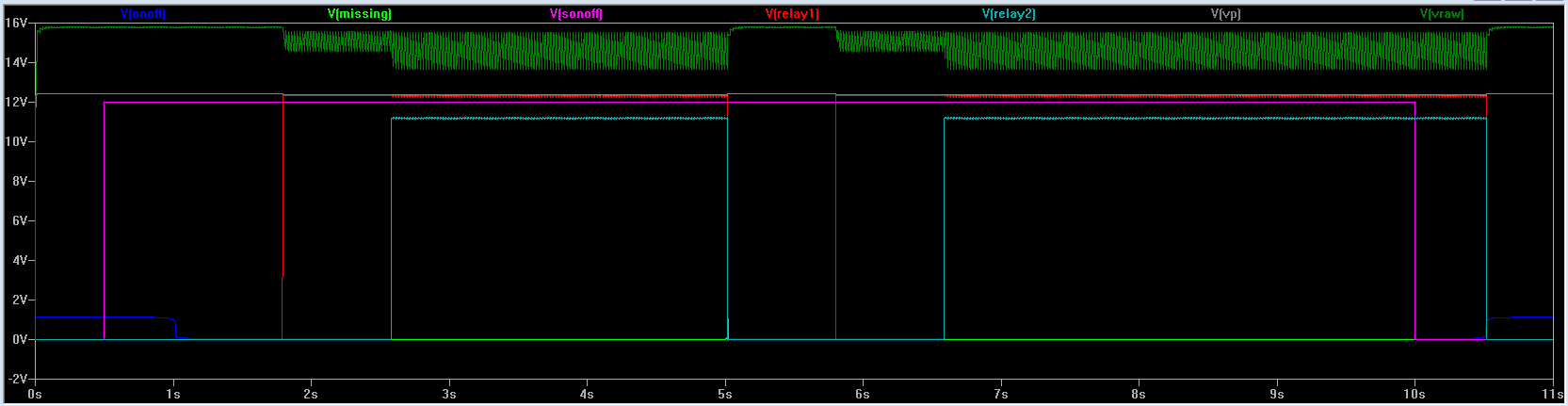Viewport: 1568px width, 406px height.
Task: Click the 6V vertical axis label
Action: (20, 220)
